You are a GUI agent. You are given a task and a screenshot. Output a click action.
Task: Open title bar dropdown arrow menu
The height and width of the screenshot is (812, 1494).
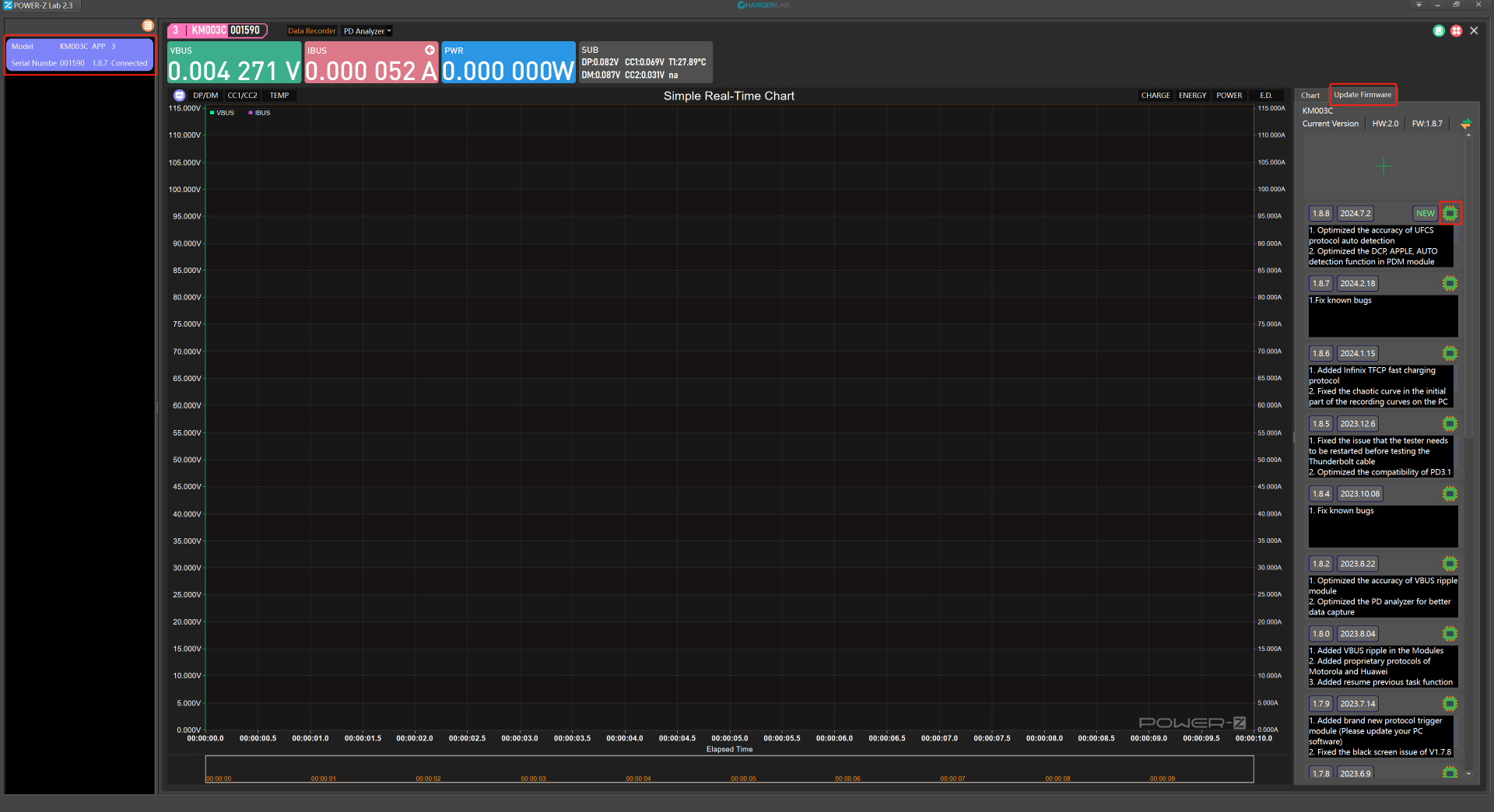(x=1419, y=5)
